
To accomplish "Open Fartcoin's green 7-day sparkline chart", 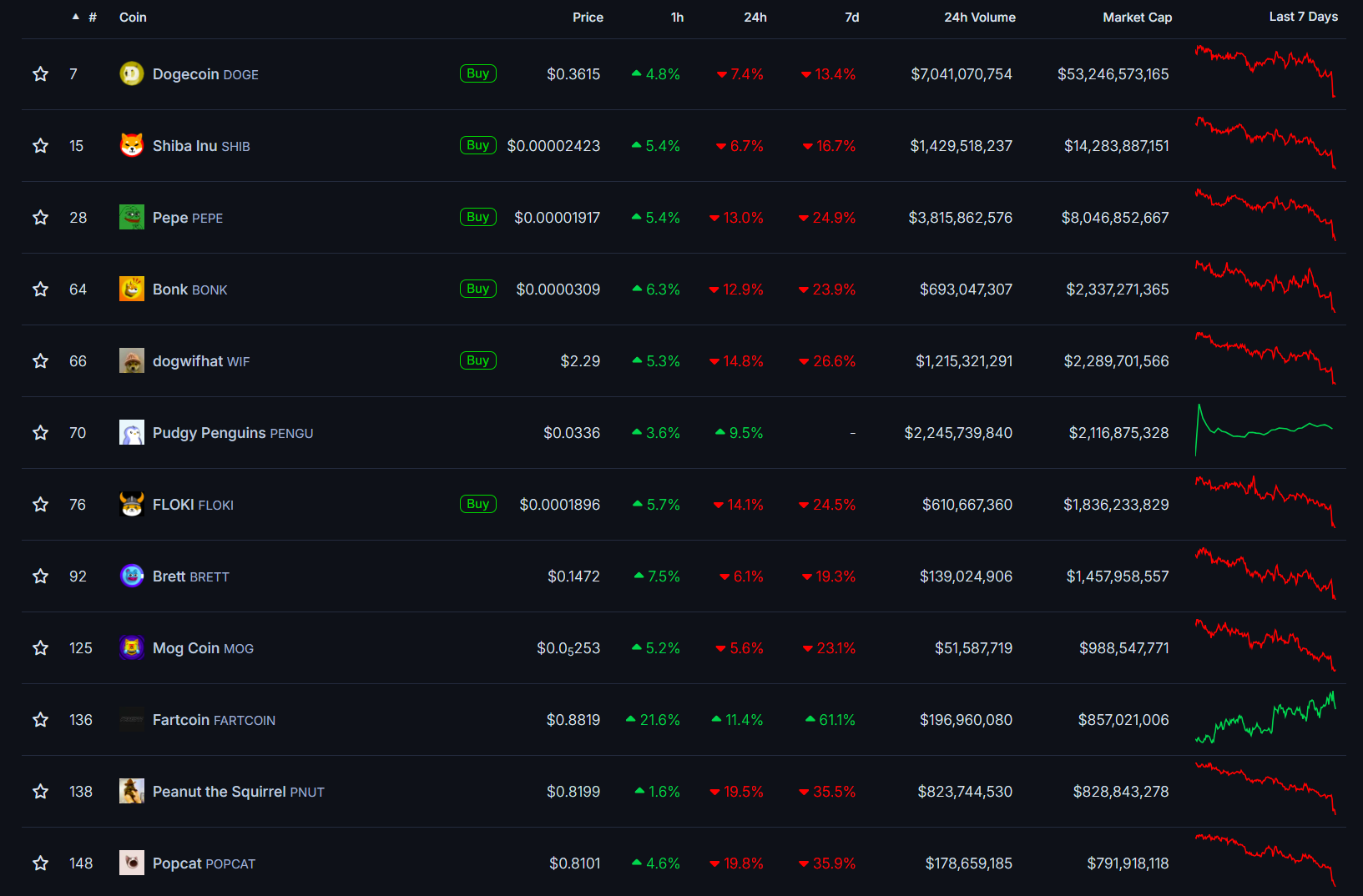I will pyautogui.click(x=1265, y=718).
